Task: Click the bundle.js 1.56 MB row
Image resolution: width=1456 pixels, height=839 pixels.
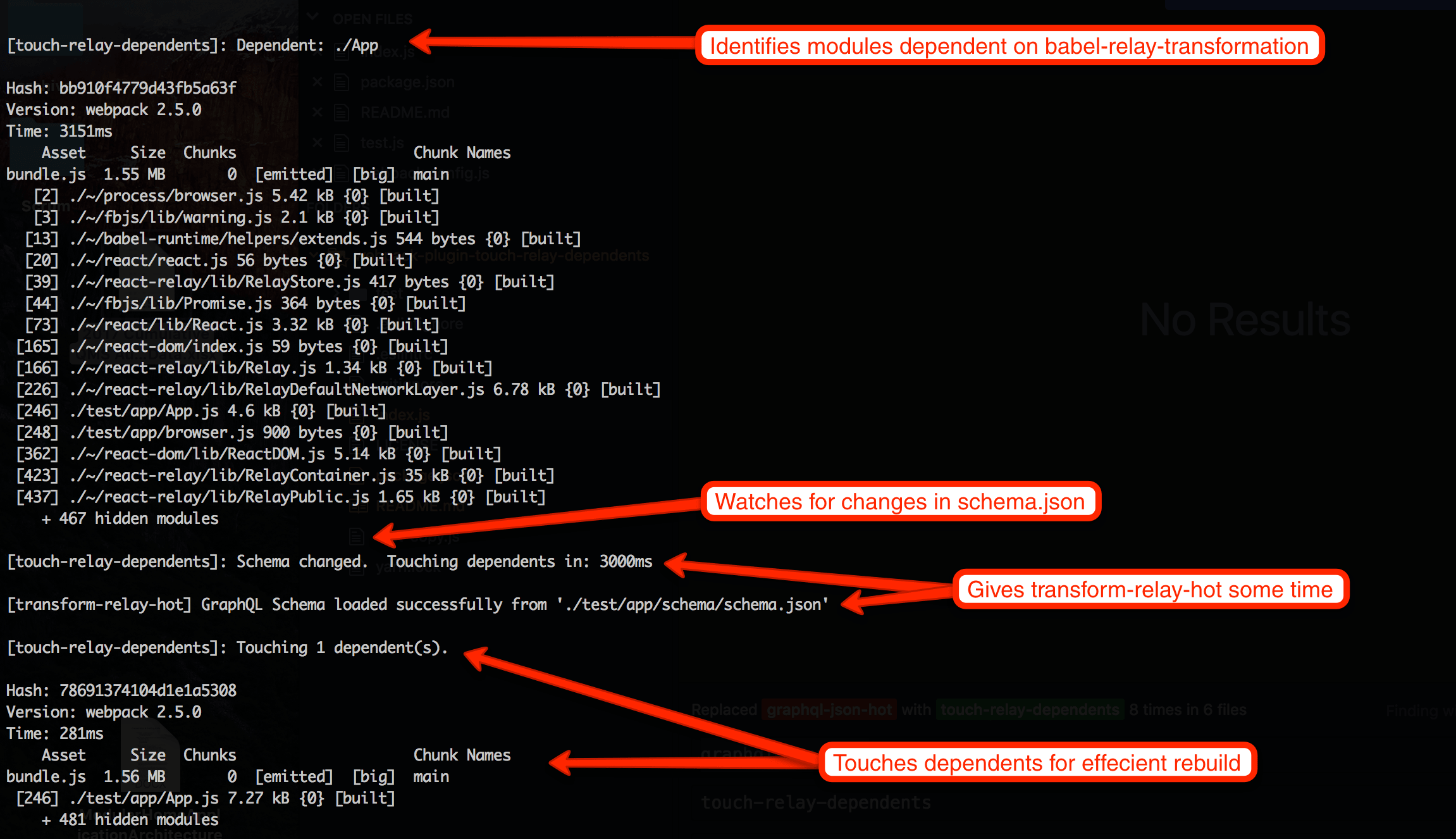Action: pyautogui.click(x=228, y=776)
